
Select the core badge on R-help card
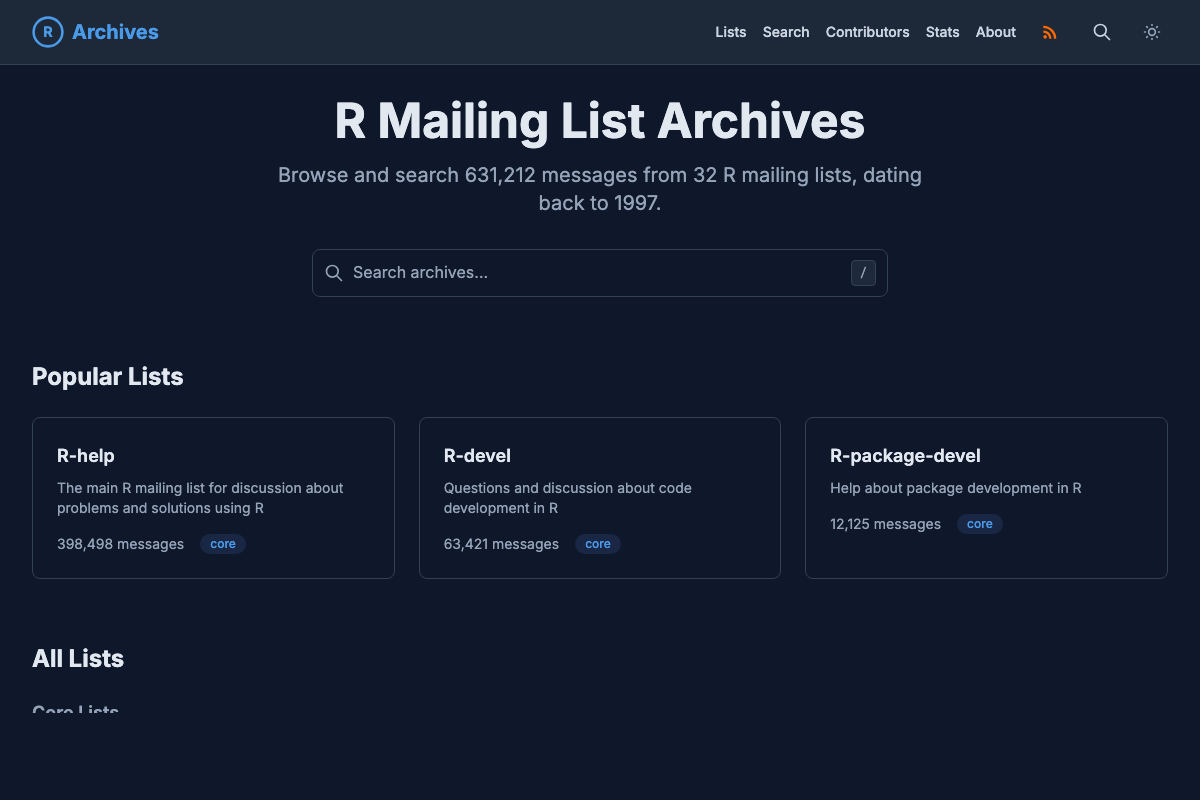point(222,543)
